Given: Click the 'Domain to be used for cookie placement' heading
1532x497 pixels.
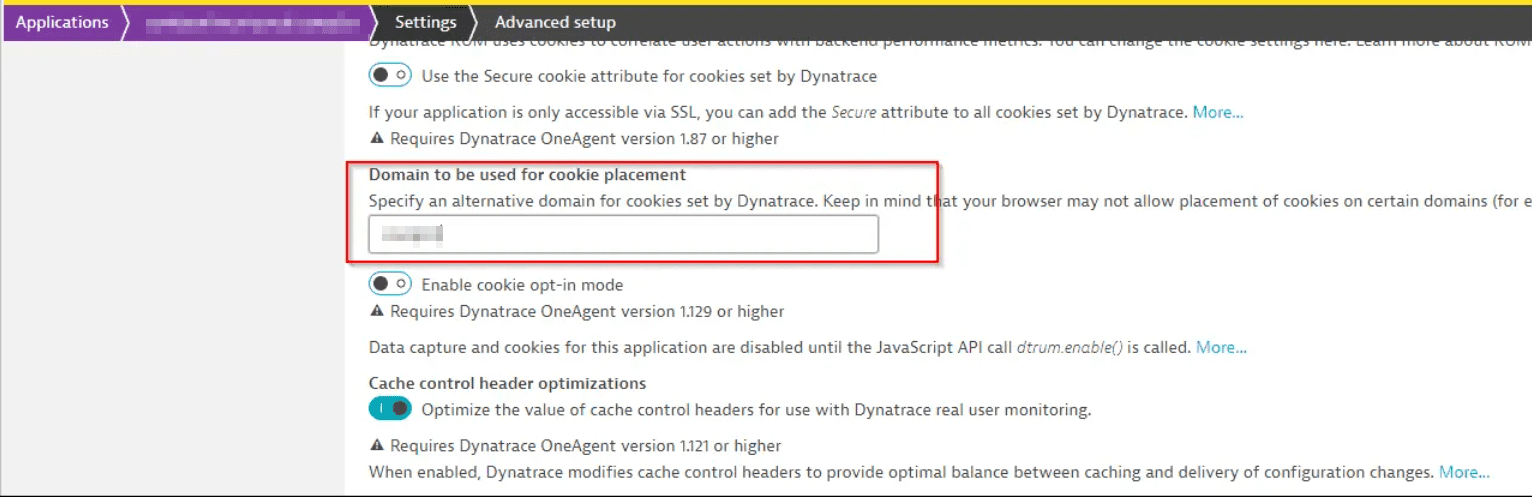Looking at the screenshot, I should 527,175.
